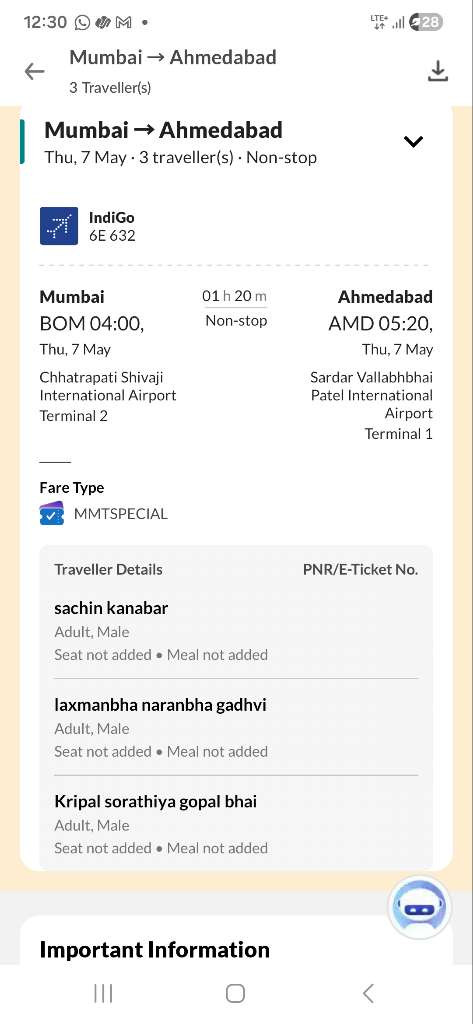Open the chatbot assistant icon
473x1024 pixels.
(x=419, y=908)
